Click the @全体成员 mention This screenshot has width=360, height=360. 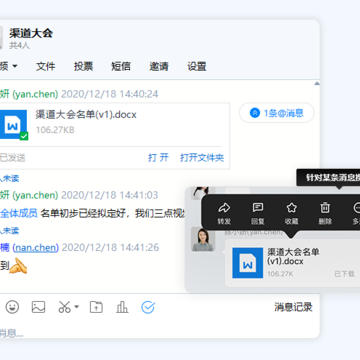[19, 213]
